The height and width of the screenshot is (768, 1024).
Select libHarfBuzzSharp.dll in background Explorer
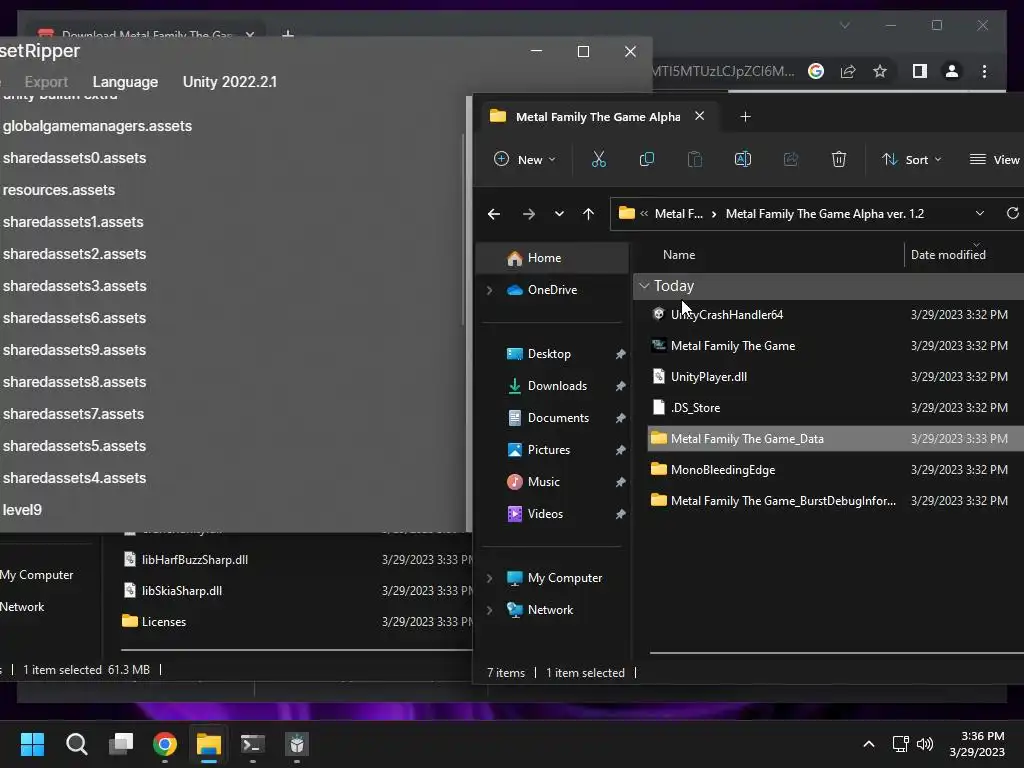click(195, 560)
